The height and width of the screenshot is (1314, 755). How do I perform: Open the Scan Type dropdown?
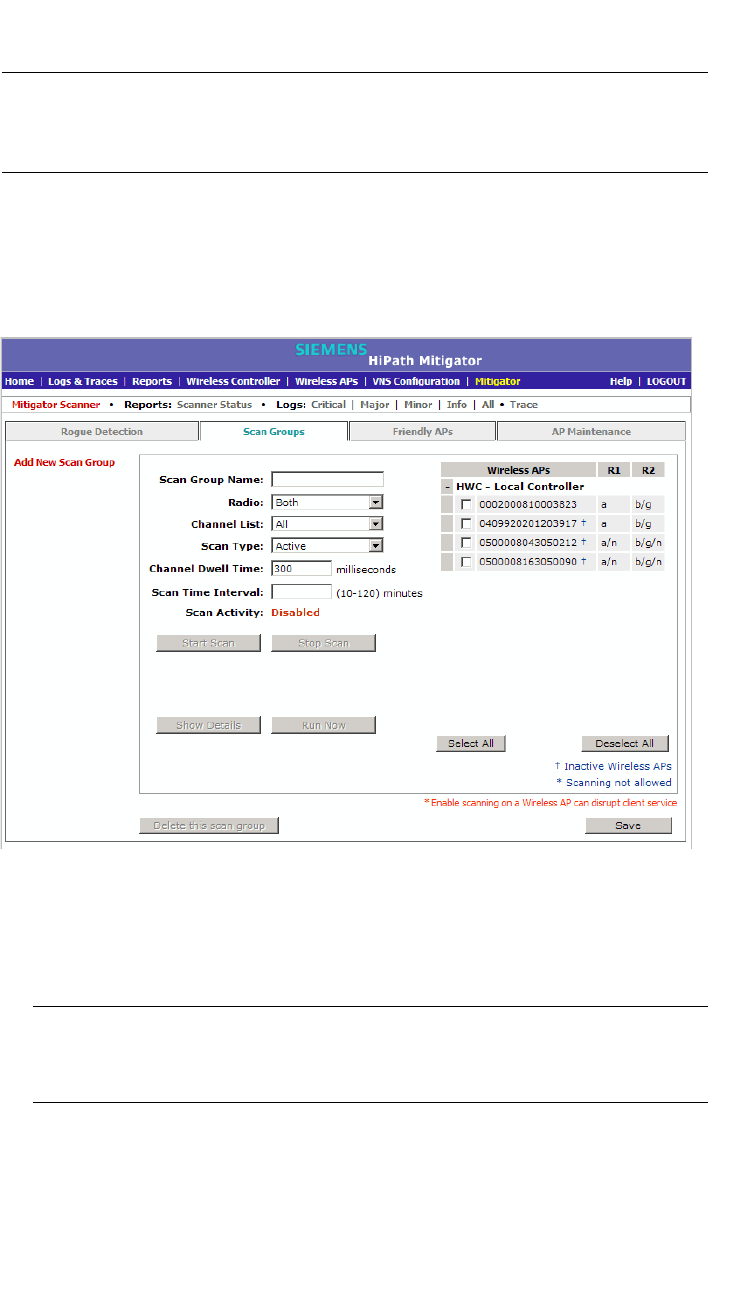point(328,546)
